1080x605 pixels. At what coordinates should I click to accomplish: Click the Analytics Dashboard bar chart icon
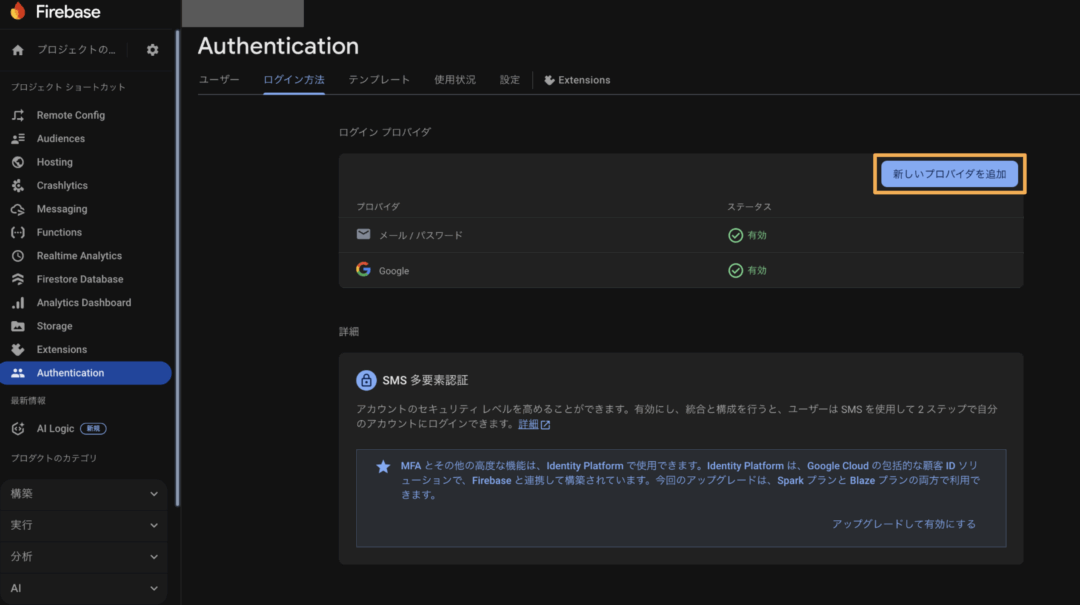click(x=18, y=302)
